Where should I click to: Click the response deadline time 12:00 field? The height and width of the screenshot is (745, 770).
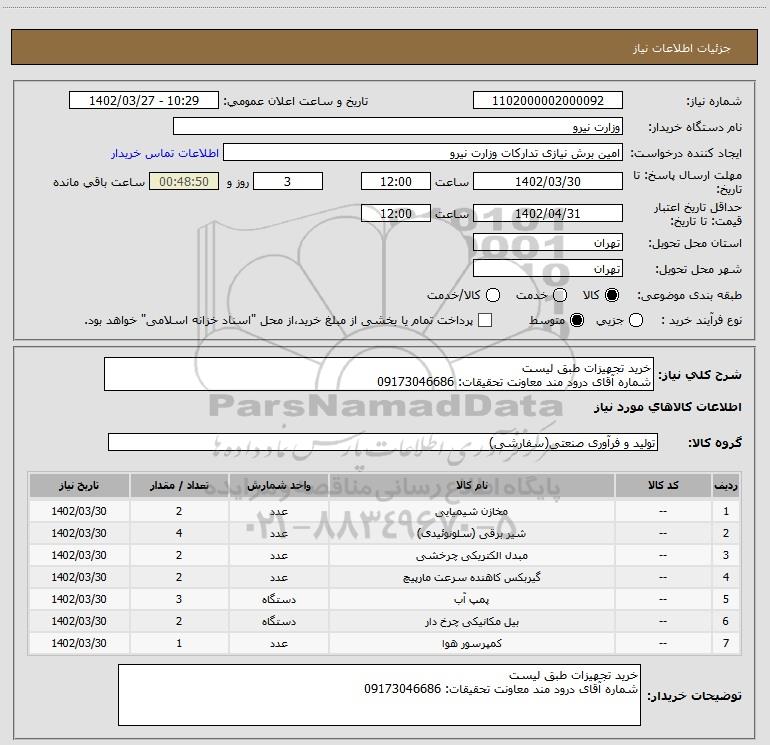pos(396,181)
